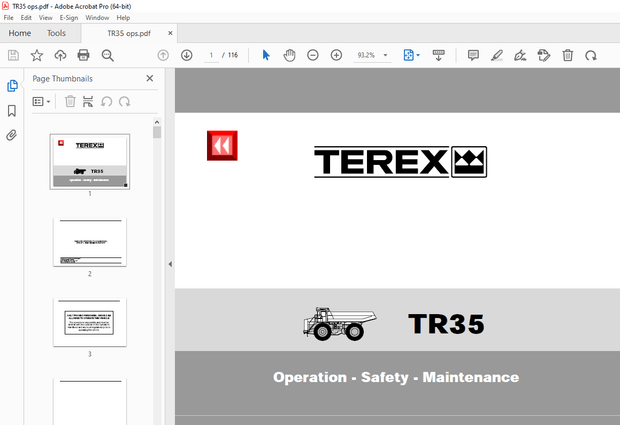Click the Save file icon

[x=13, y=55]
